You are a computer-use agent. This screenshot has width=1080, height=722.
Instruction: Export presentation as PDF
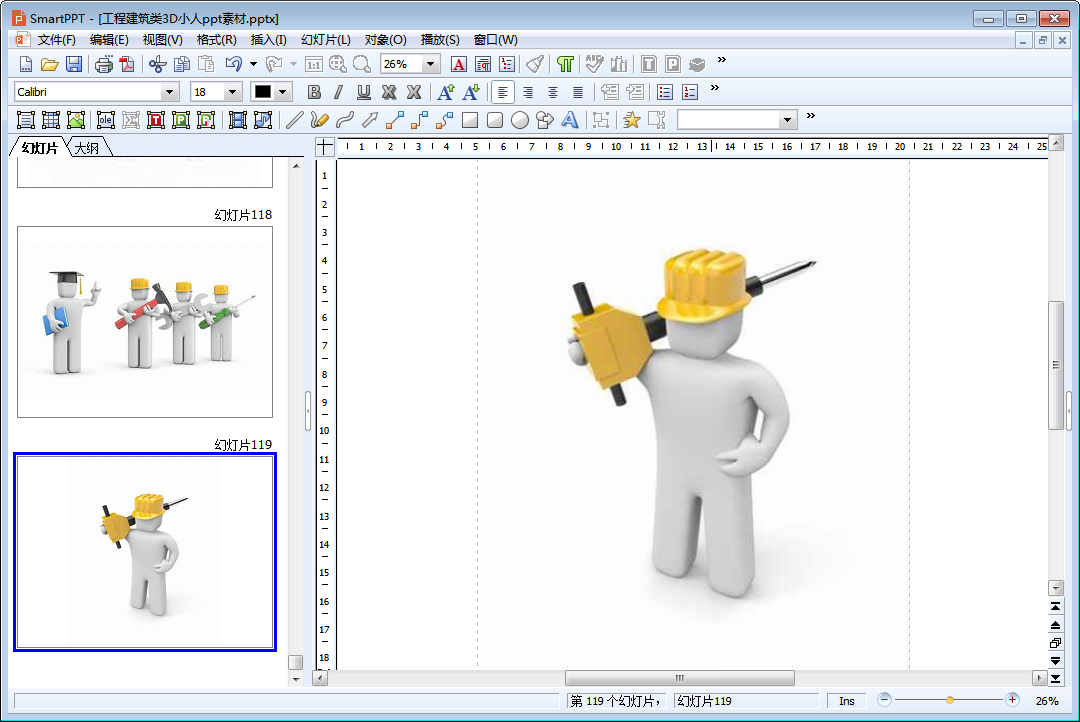click(127, 64)
